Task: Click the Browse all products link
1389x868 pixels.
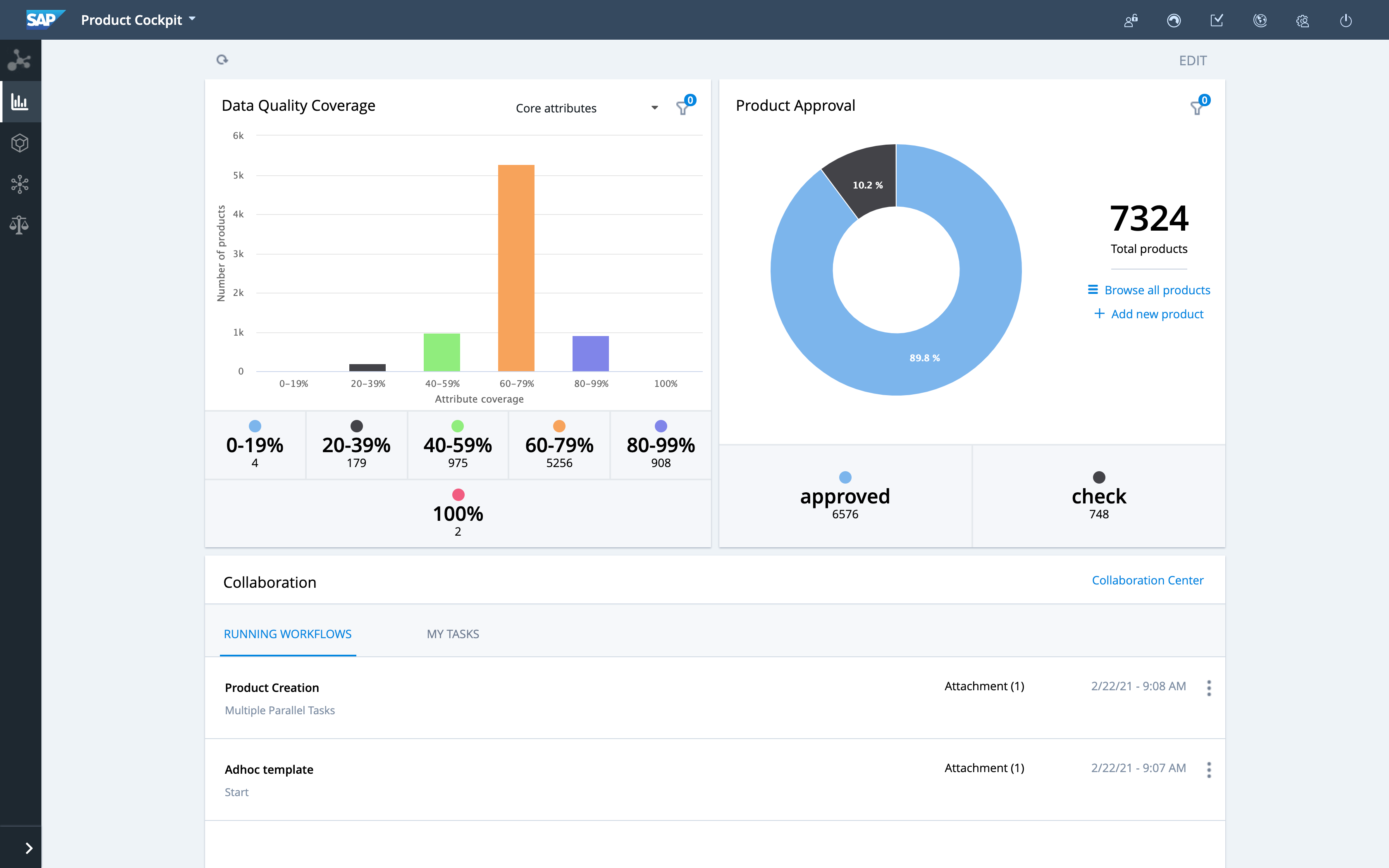Action: coord(1157,290)
